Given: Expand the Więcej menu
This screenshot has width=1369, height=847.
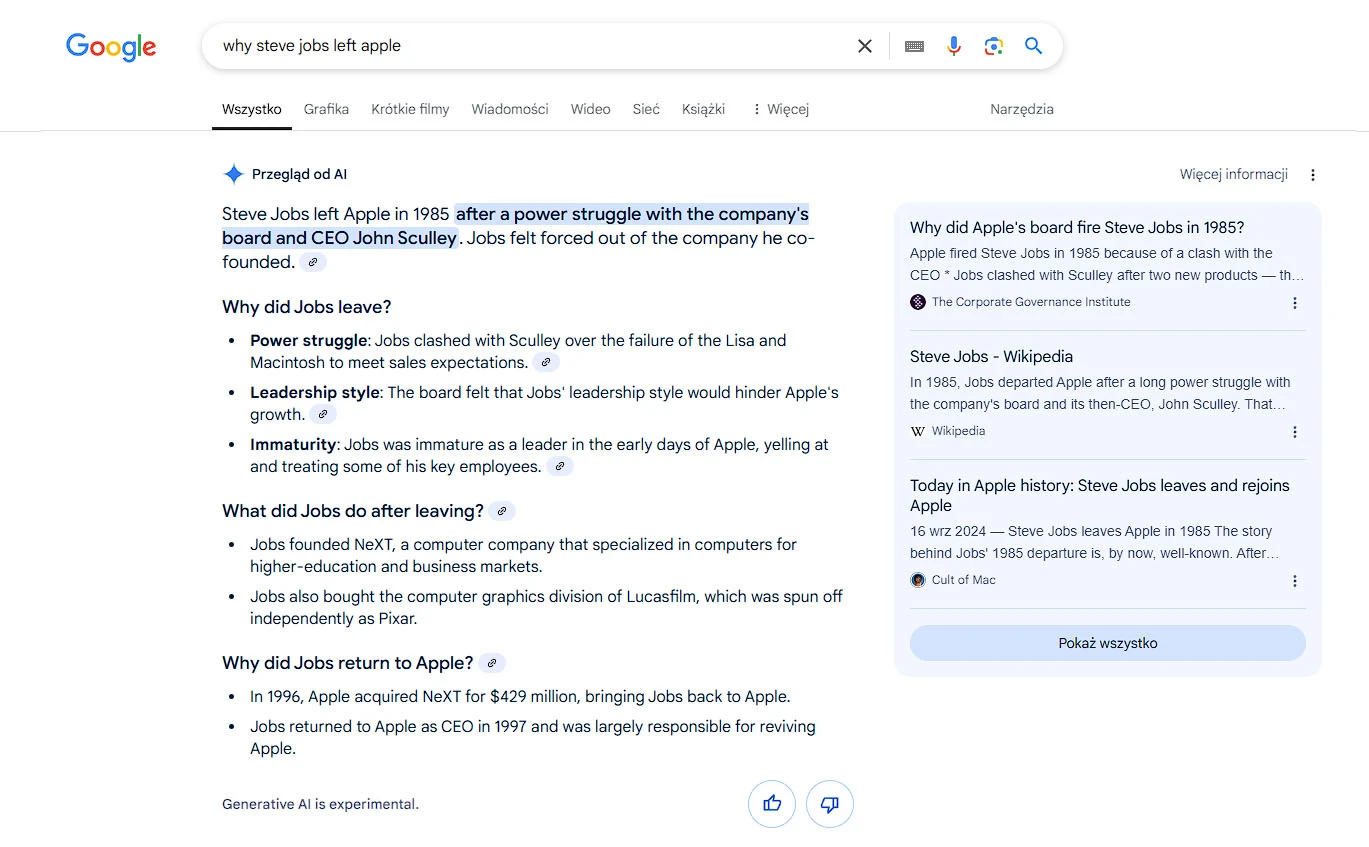Looking at the screenshot, I should [x=780, y=109].
